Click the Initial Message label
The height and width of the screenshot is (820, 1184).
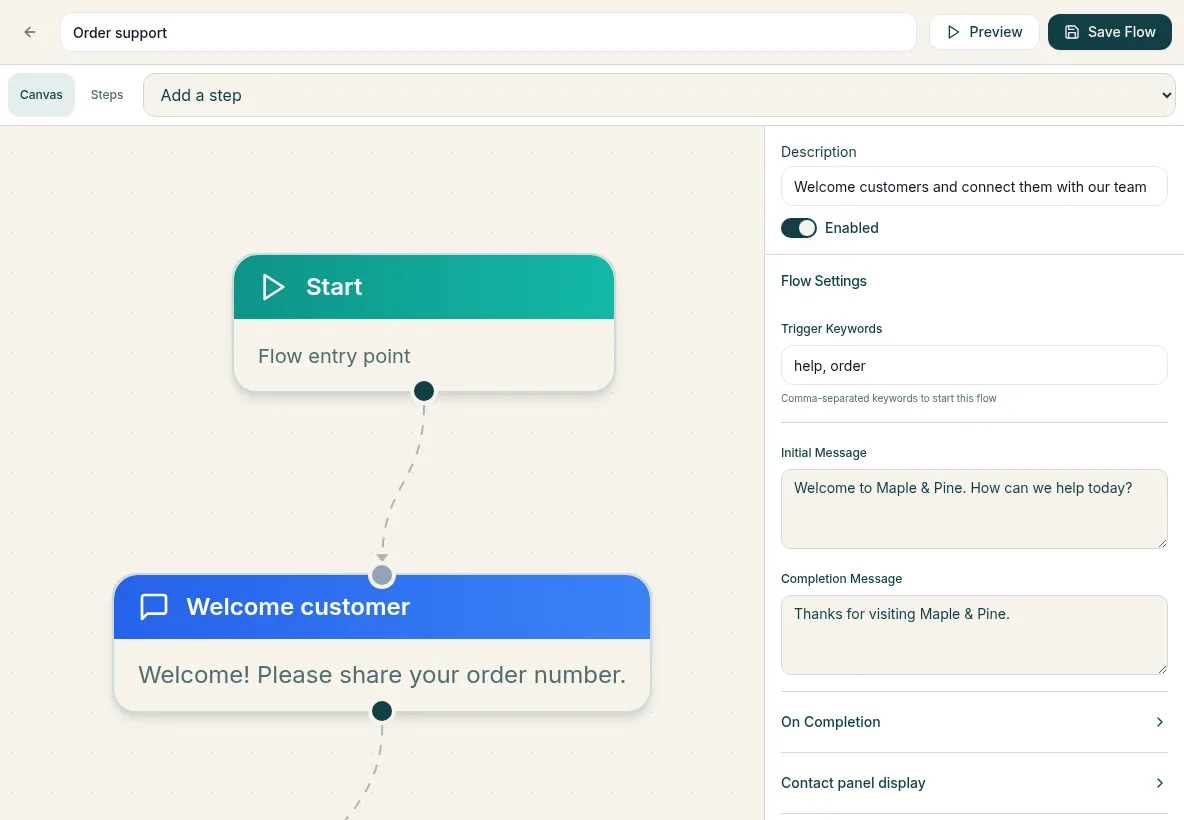coord(823,452)
